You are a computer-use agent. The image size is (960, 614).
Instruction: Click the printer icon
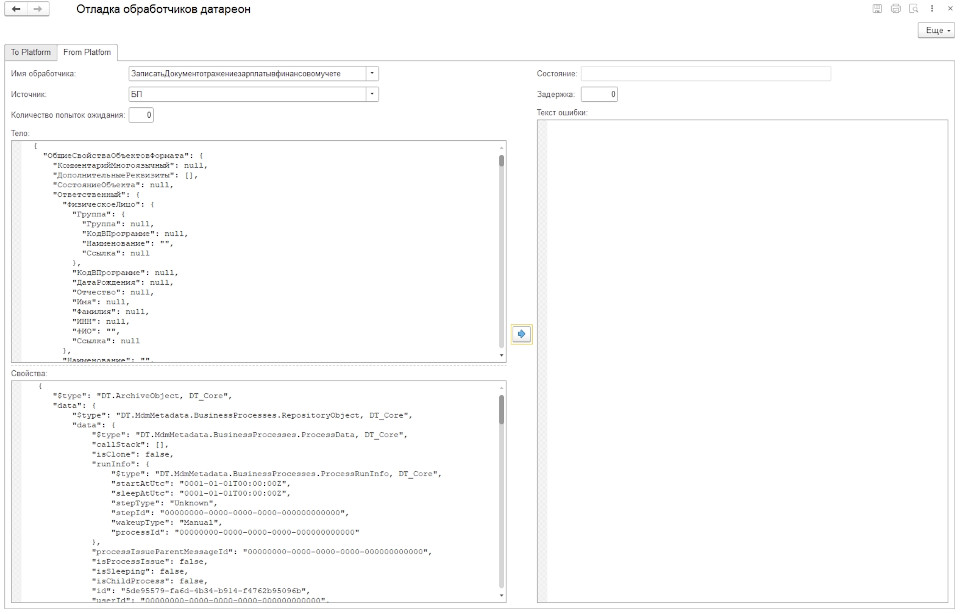click(x=895, y=9)
